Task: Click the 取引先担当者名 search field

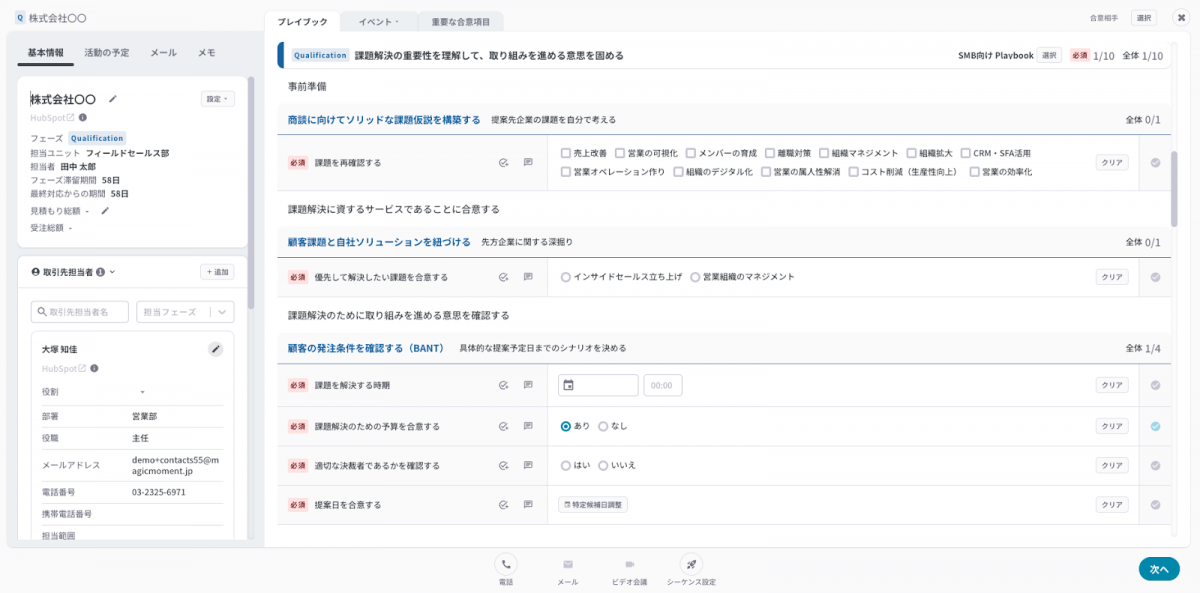Action: (x=80, y=312)
